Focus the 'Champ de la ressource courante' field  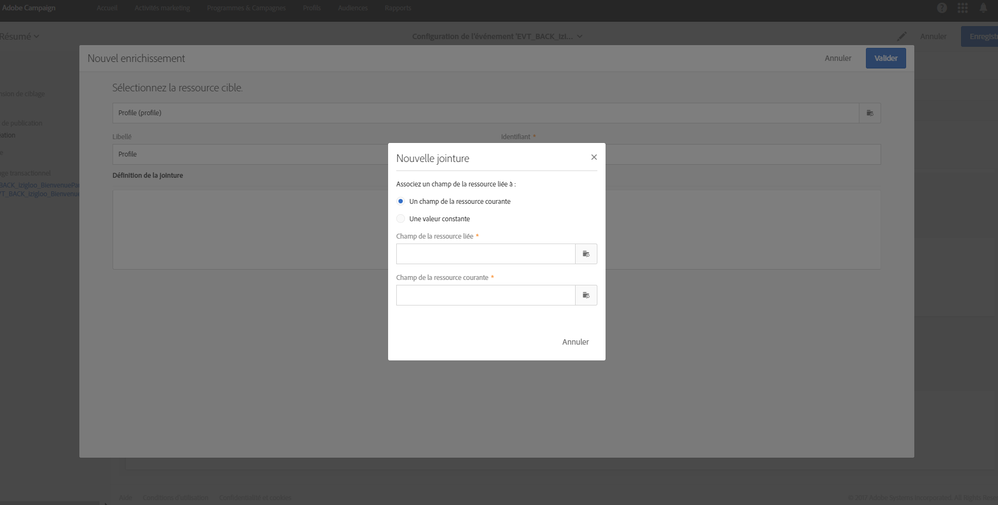click(485, 295)
